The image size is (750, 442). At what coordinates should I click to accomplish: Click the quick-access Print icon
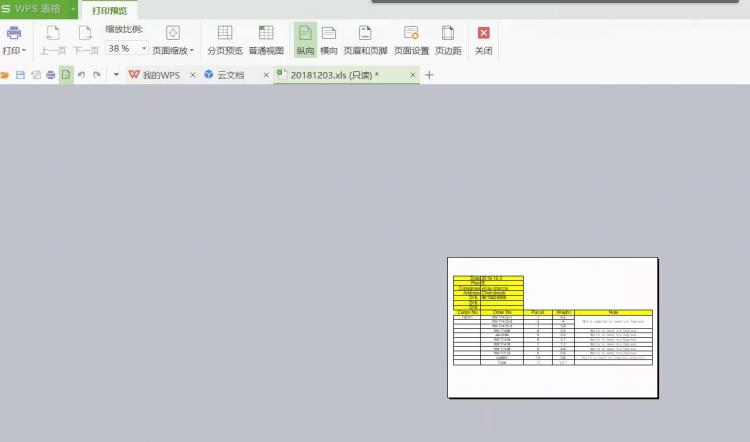pos(51,75)
